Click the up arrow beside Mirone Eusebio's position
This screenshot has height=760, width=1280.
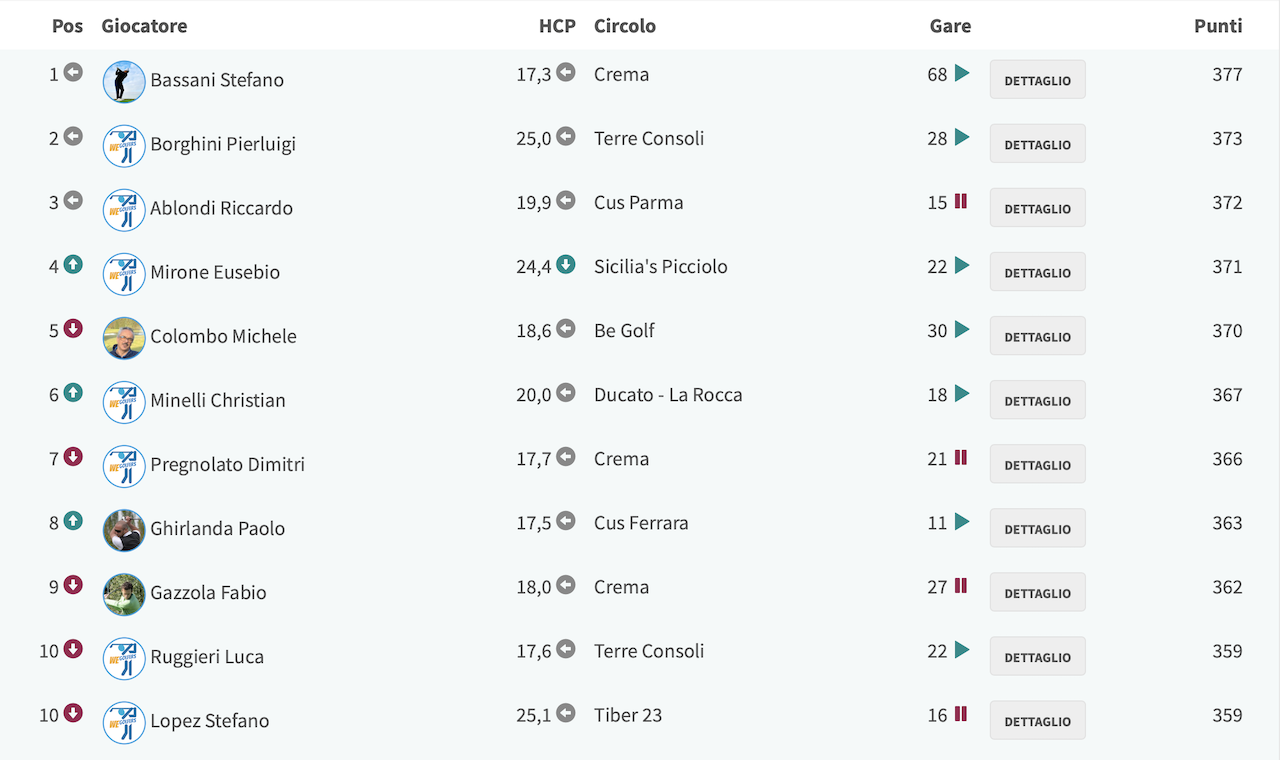pos(73,265)
